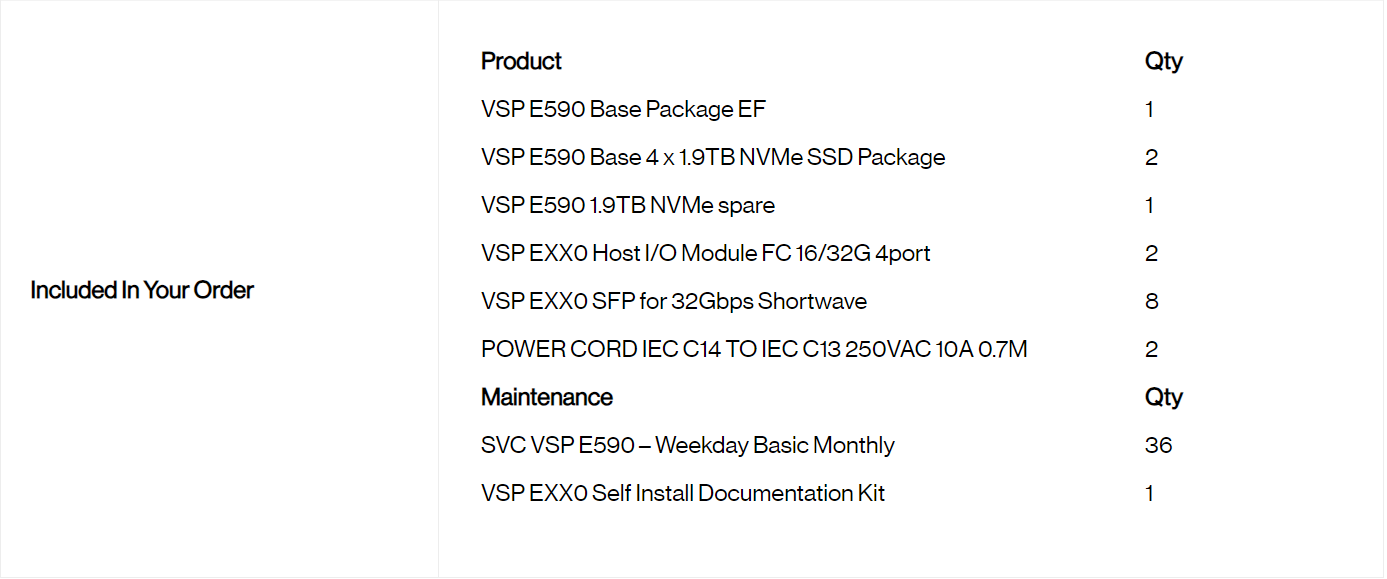Click 'VSP EXX0 Host I/O Module FC 16/32G 4port'
Screen dimensions: 1387x579
coord(705,253)
